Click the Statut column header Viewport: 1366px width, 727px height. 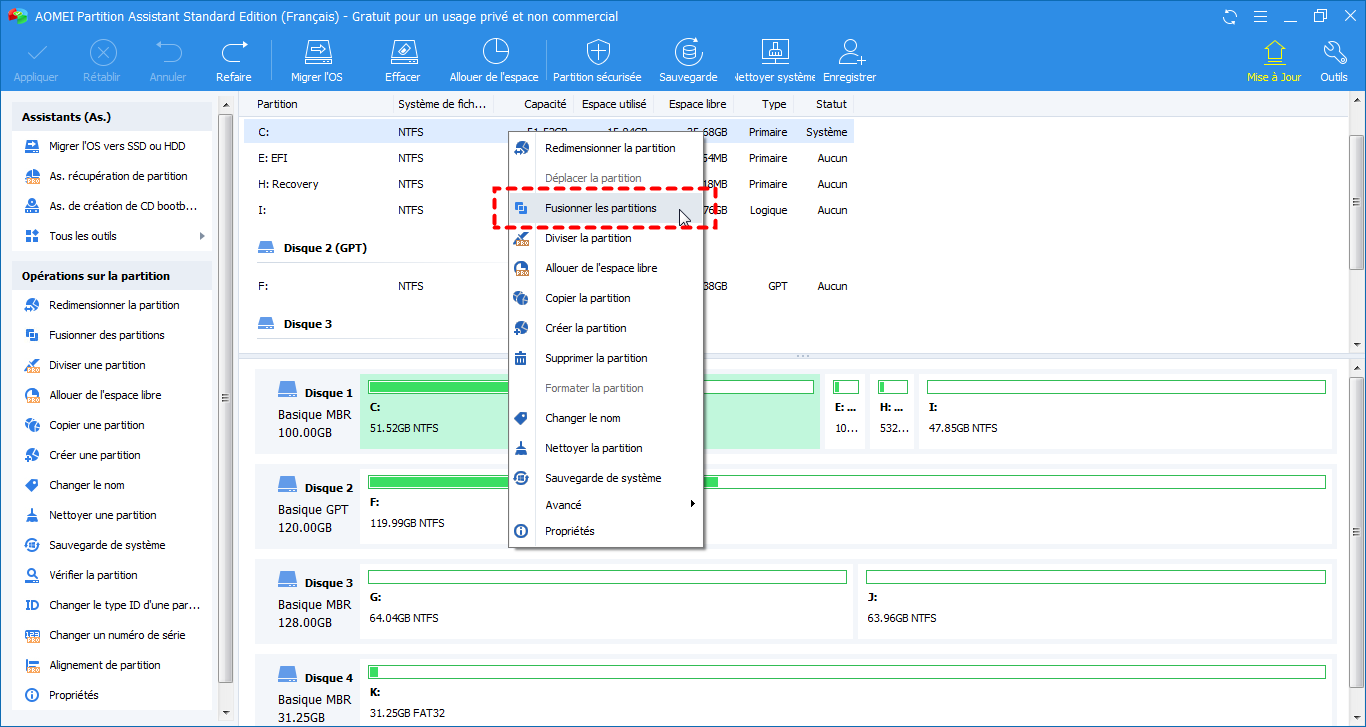tap(831, 104)
